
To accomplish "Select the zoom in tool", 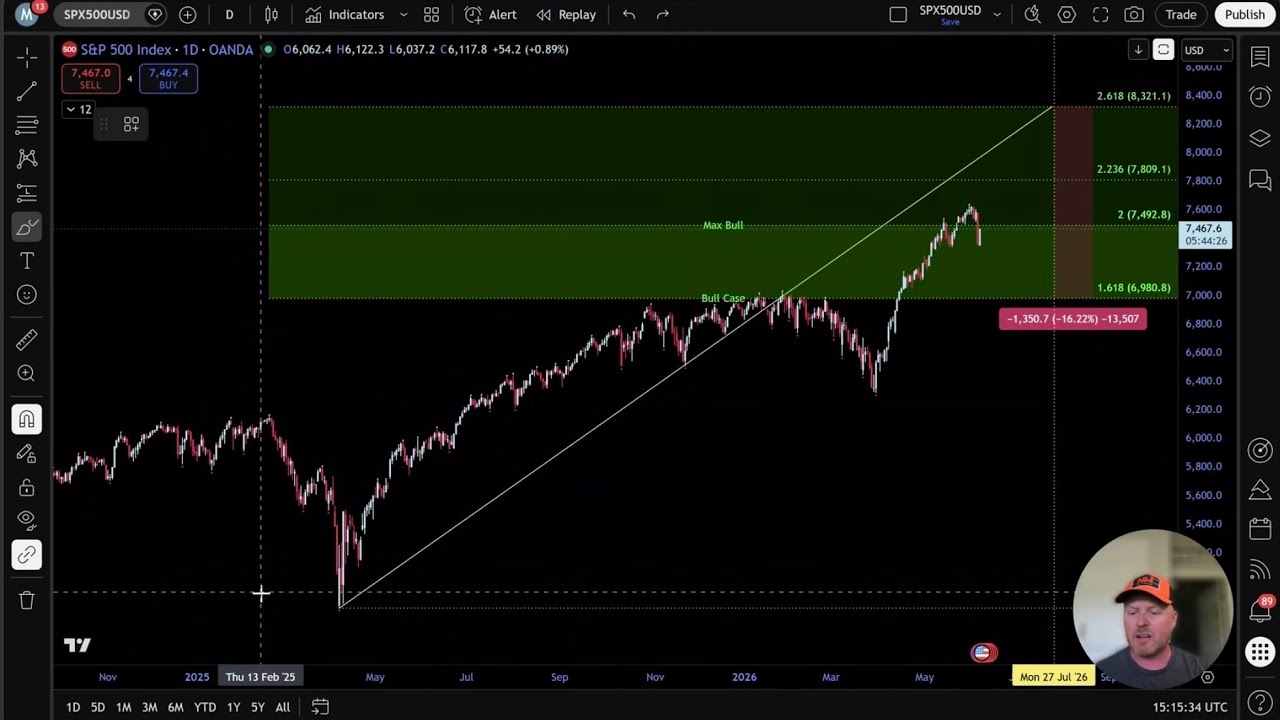I will click(x=27, y=374).
